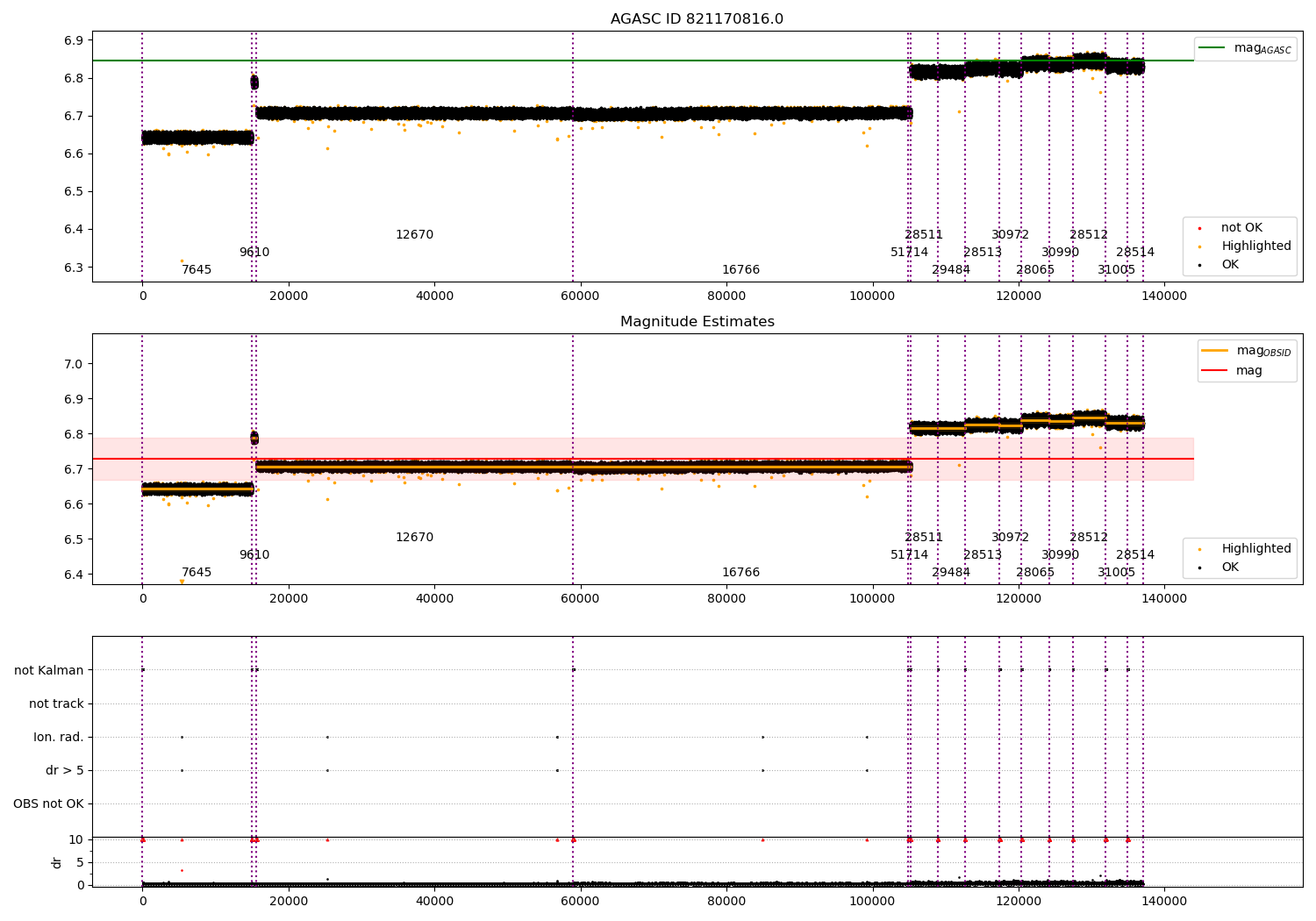The width and height of the screenshot is (1316, 921).
Task: Click the green mag AGASC legend line sample
Action: pos(1212,48)
